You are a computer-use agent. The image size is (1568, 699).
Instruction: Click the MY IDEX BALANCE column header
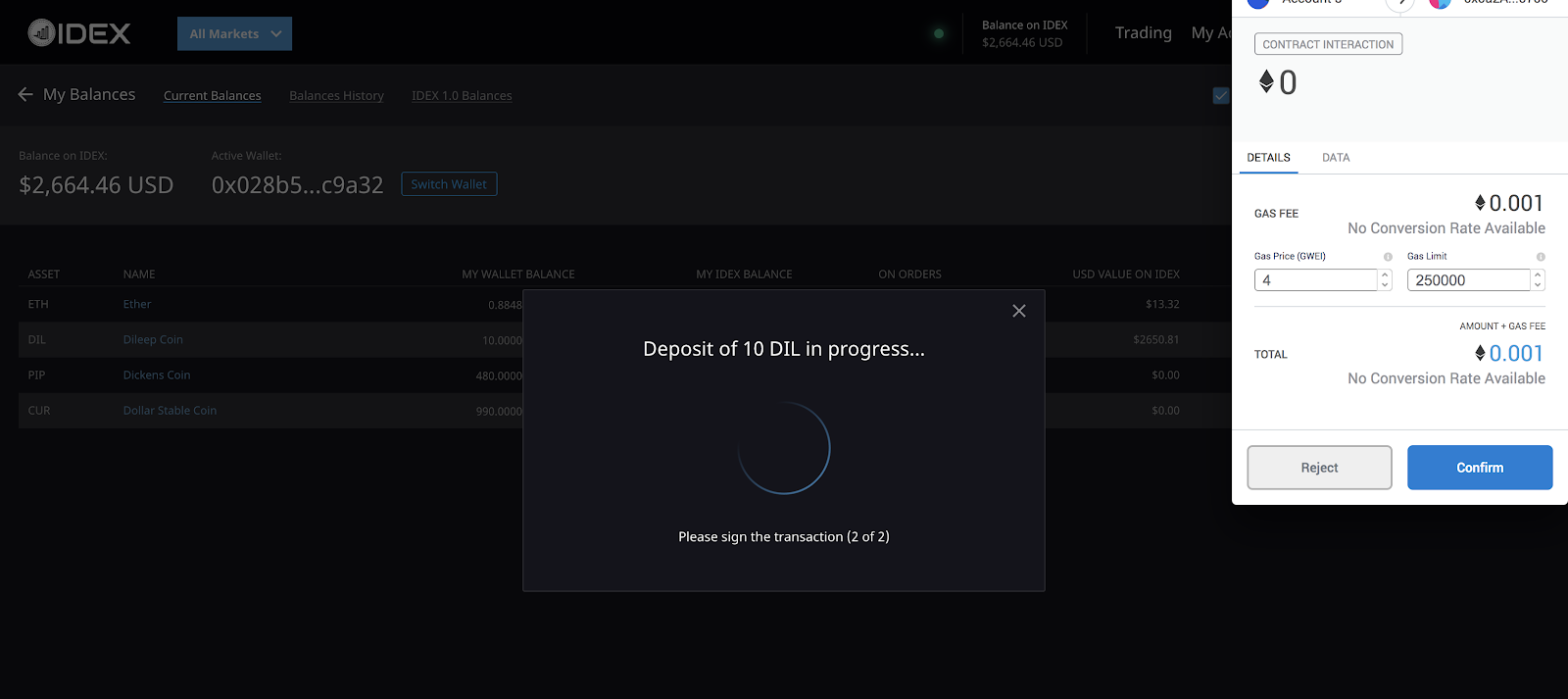744,275
